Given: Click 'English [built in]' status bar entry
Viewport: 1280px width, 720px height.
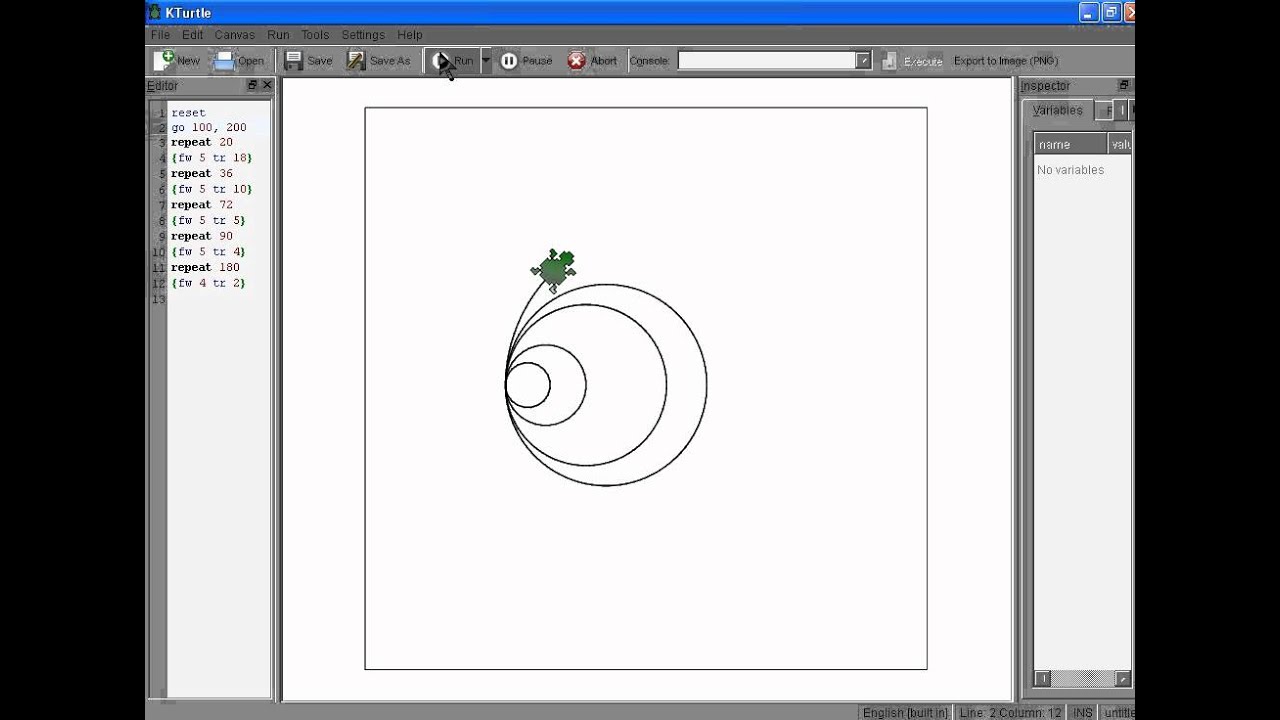Looking at the screenshot, I should [906, 712].
